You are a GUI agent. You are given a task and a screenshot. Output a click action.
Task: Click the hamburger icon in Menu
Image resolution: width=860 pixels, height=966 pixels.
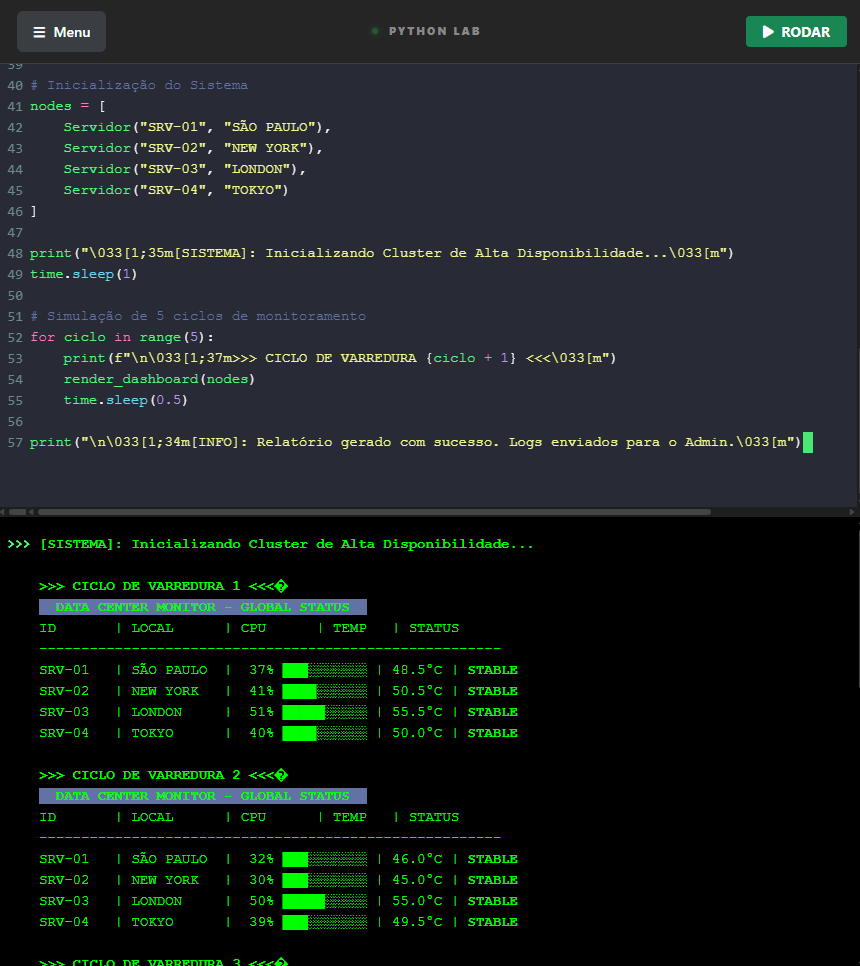tap(39, 32)
